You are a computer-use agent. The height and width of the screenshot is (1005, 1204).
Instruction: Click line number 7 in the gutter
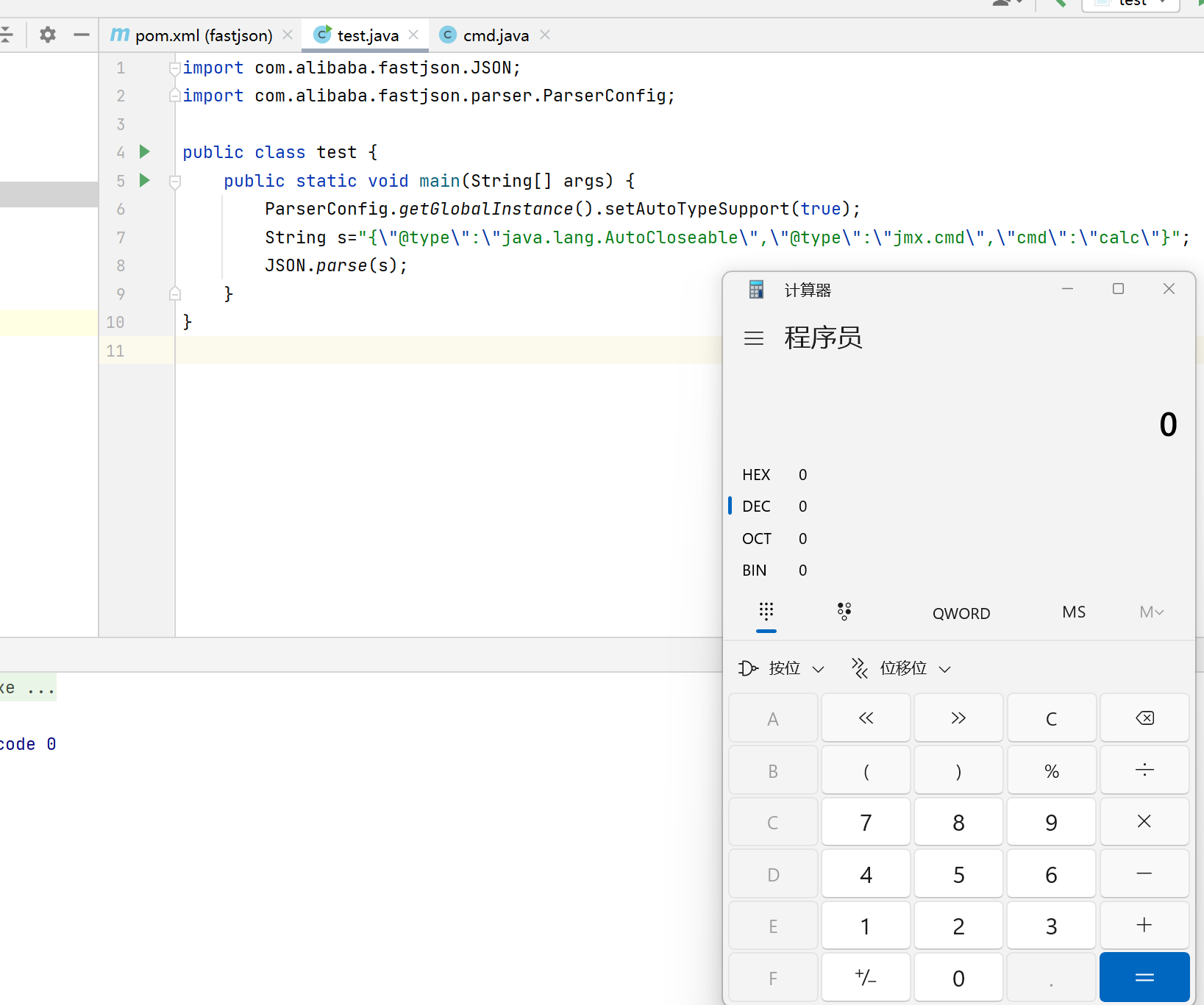pyautogui.click(x=121, y=237)
